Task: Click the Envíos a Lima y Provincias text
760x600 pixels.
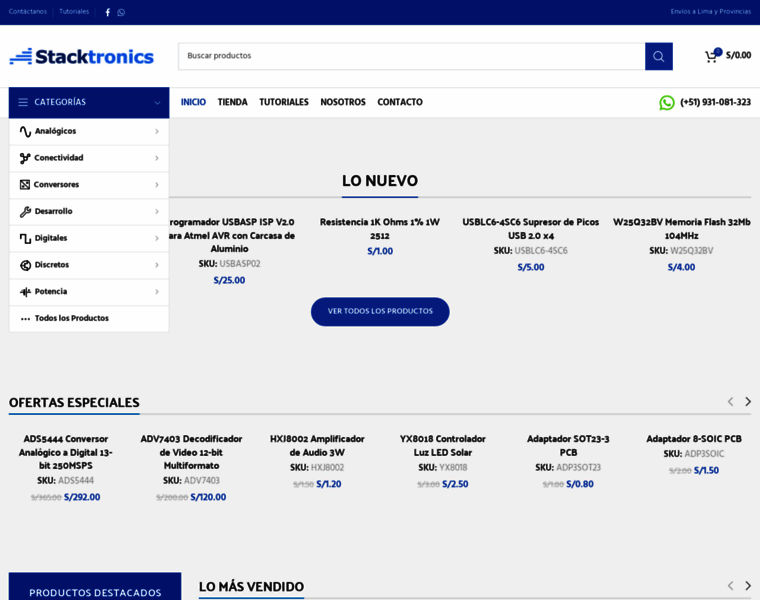Action: 711,12
